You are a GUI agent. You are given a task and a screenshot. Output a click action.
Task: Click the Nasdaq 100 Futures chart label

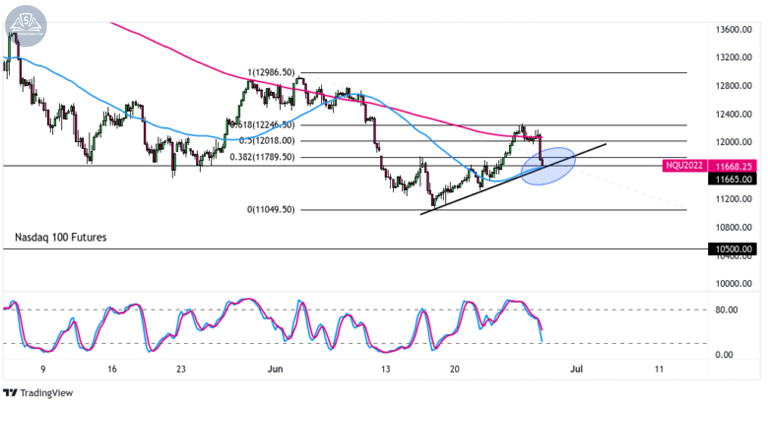[x=61, y=238]
